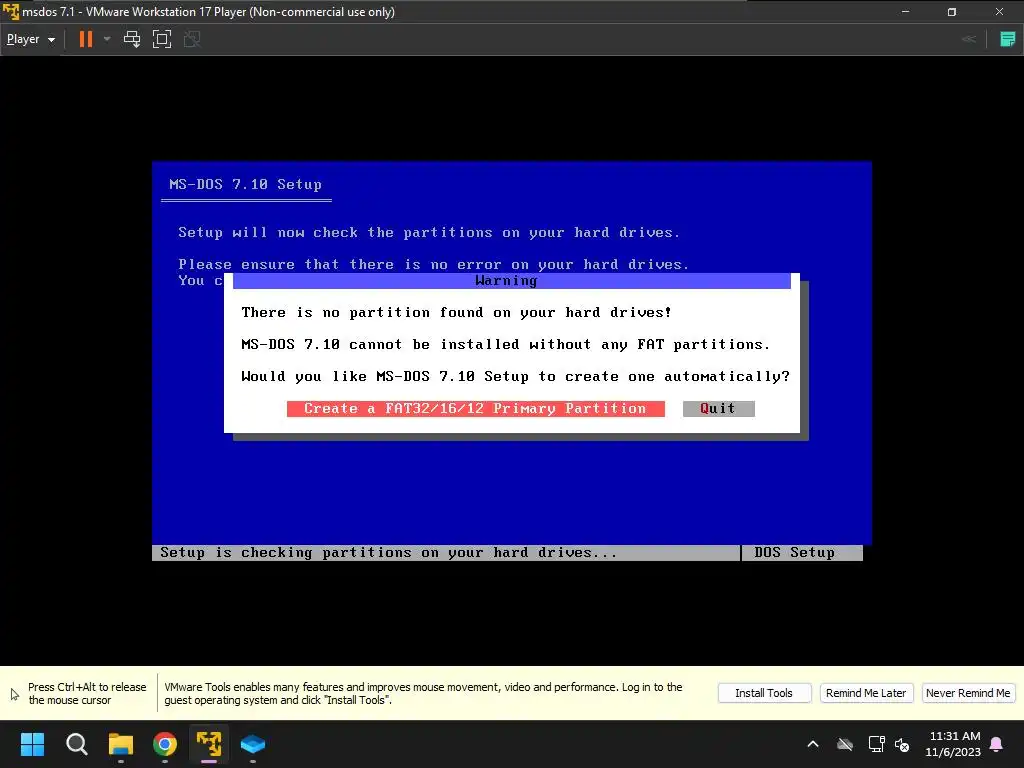Click the MS-DOS 7.10 Setup heading
The image size is (1024, 768).
tap(246, 184)
